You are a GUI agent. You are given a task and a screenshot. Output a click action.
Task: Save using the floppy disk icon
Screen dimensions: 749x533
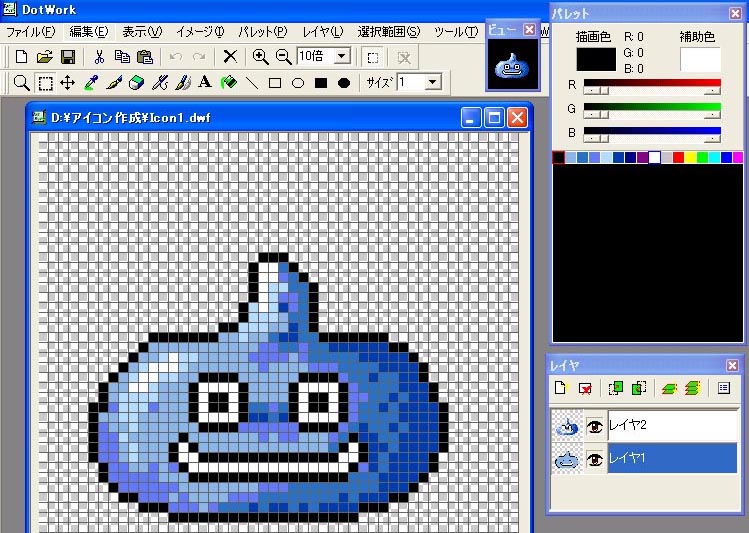click(68, 57)
